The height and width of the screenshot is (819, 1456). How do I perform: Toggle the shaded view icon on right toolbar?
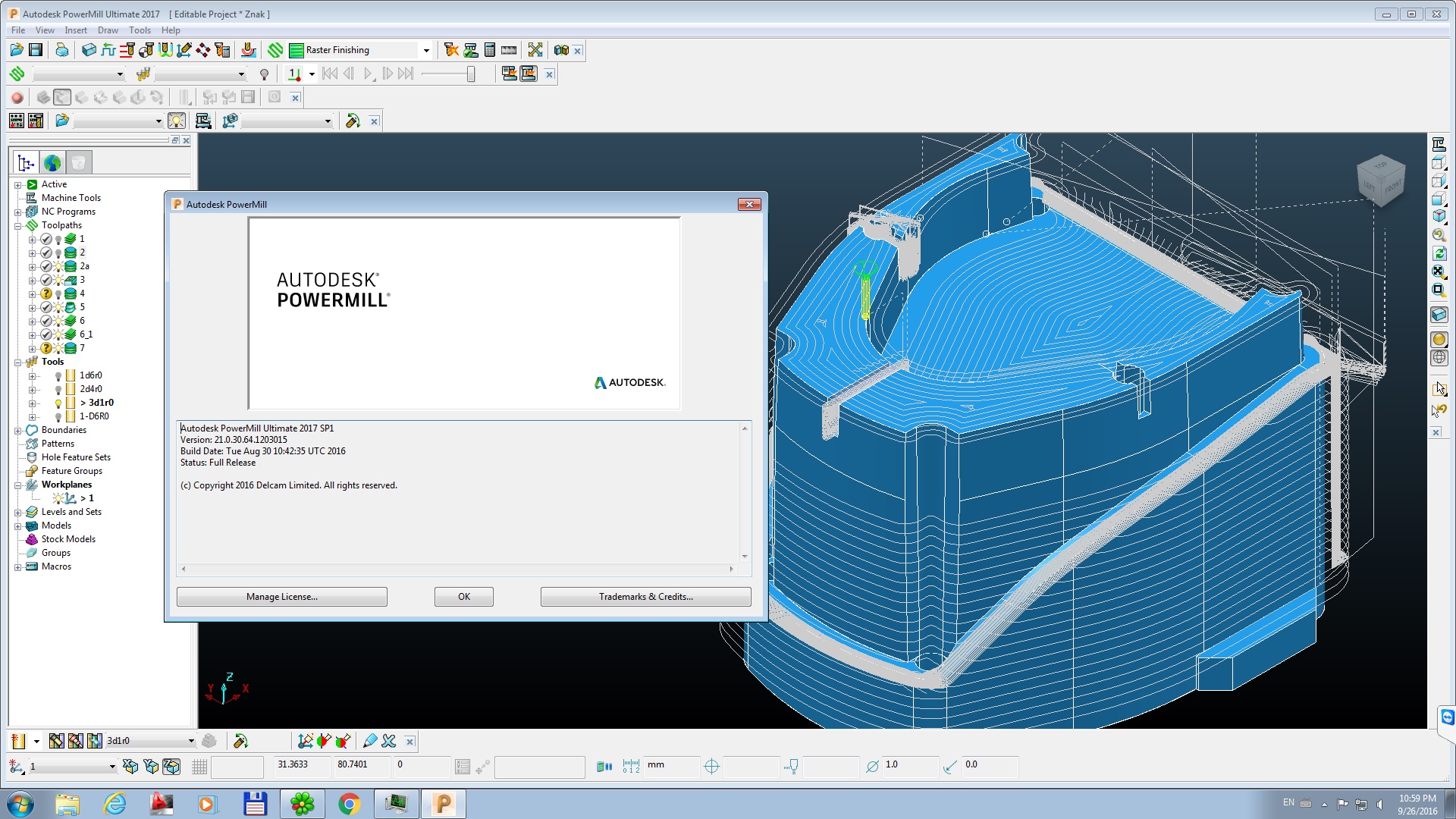(x=1439, y=340)
